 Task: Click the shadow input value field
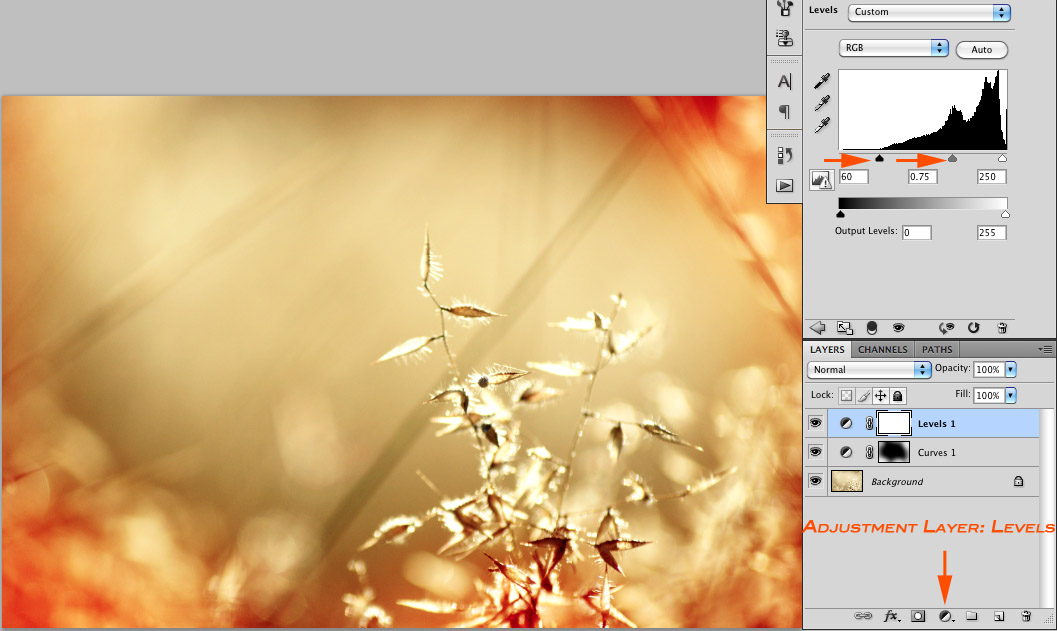tap(853, 177)
